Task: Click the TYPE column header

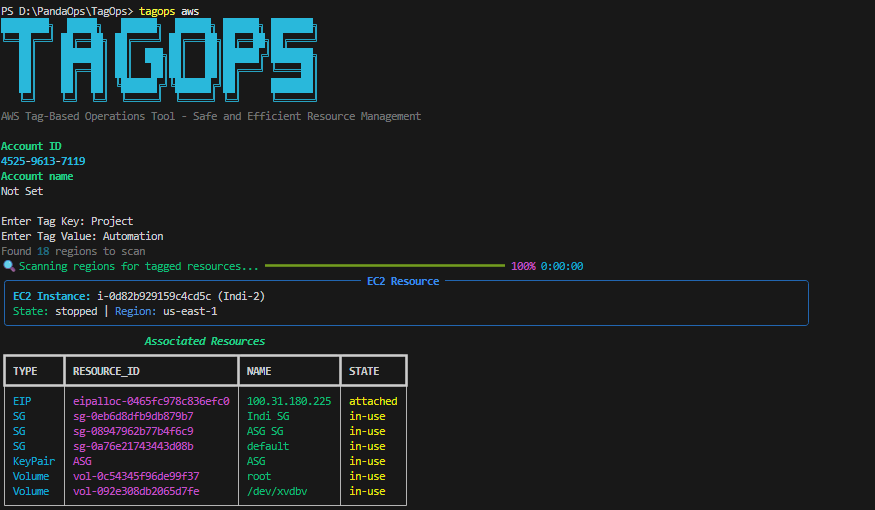Action: (25, 371)
